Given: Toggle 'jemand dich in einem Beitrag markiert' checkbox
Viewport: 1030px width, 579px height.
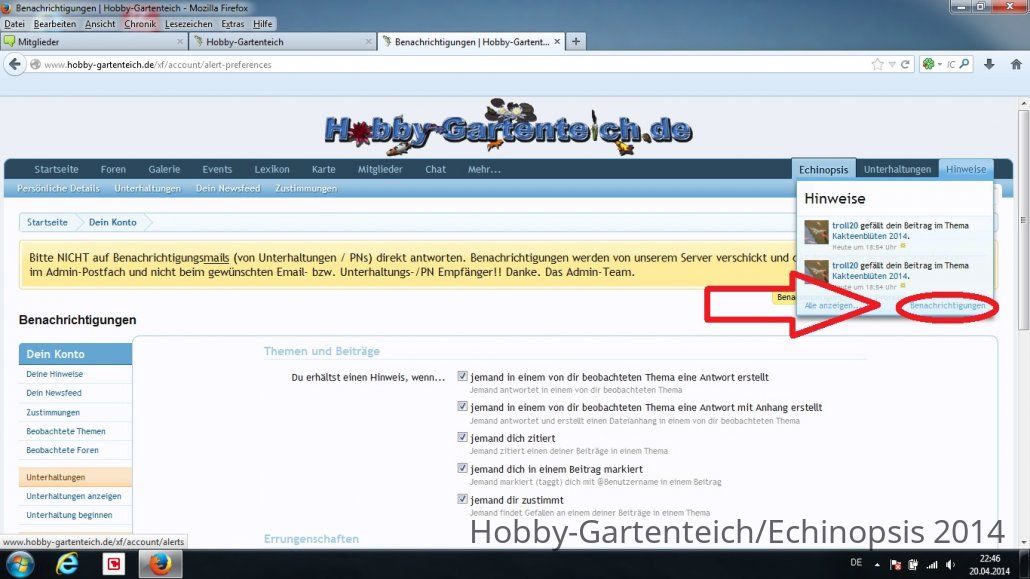Looking at the screenshot, I should click(462, 469).
